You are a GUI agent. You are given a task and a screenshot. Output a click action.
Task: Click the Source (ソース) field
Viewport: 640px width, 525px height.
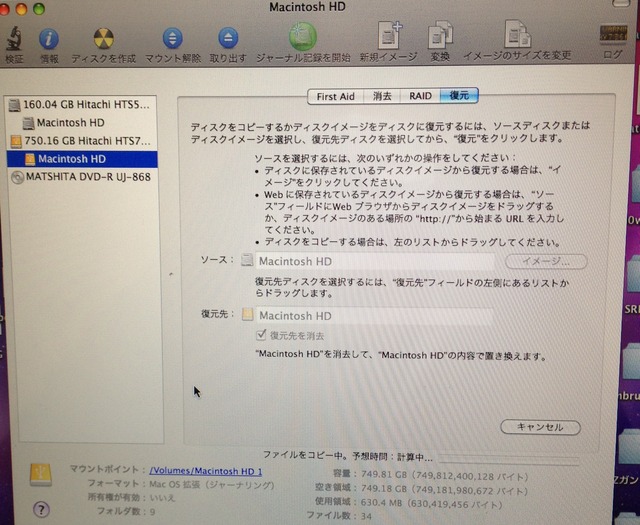tap(375, 261)
